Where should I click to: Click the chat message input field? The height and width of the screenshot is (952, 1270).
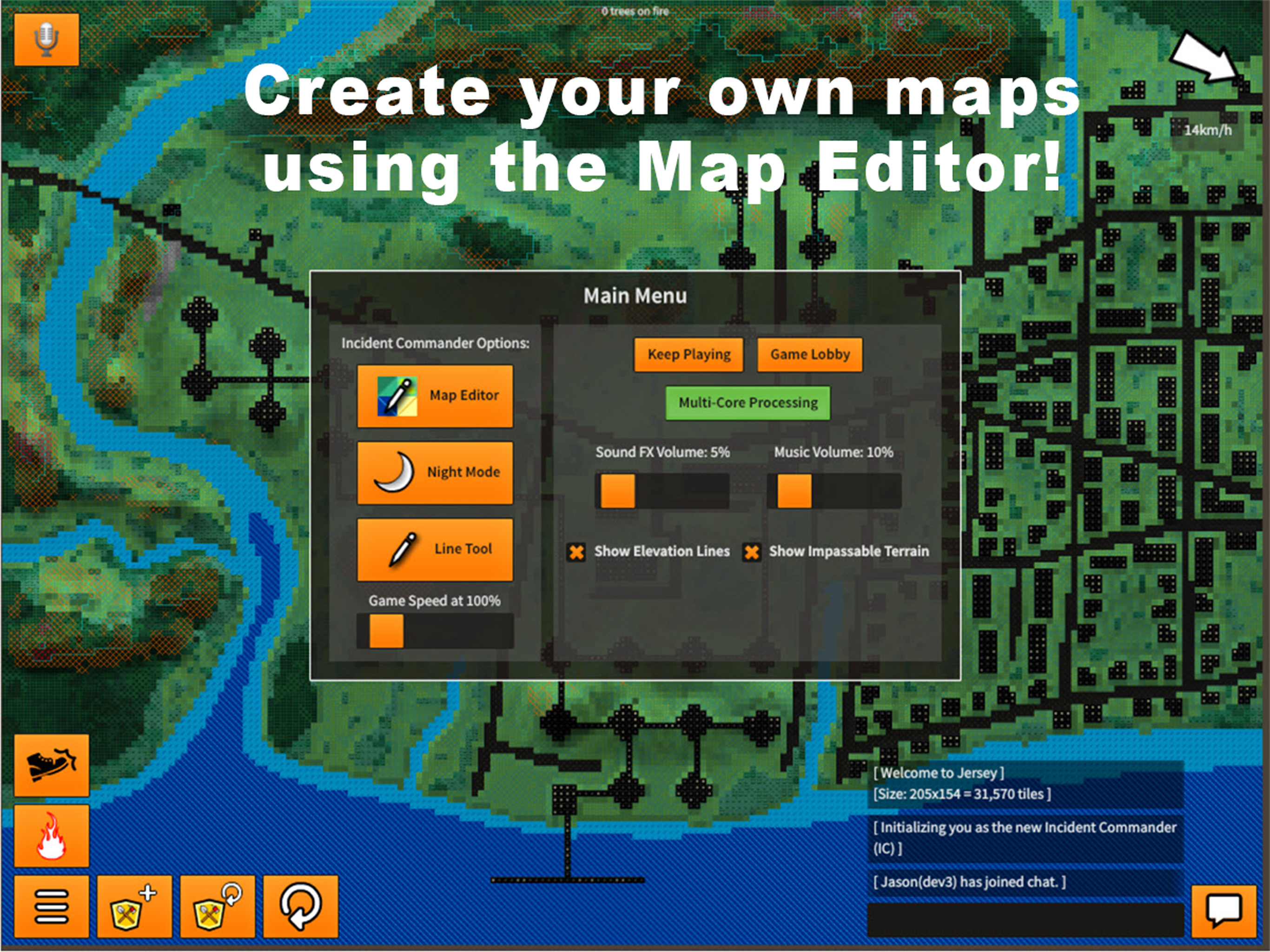click(x=1025, y=920)
